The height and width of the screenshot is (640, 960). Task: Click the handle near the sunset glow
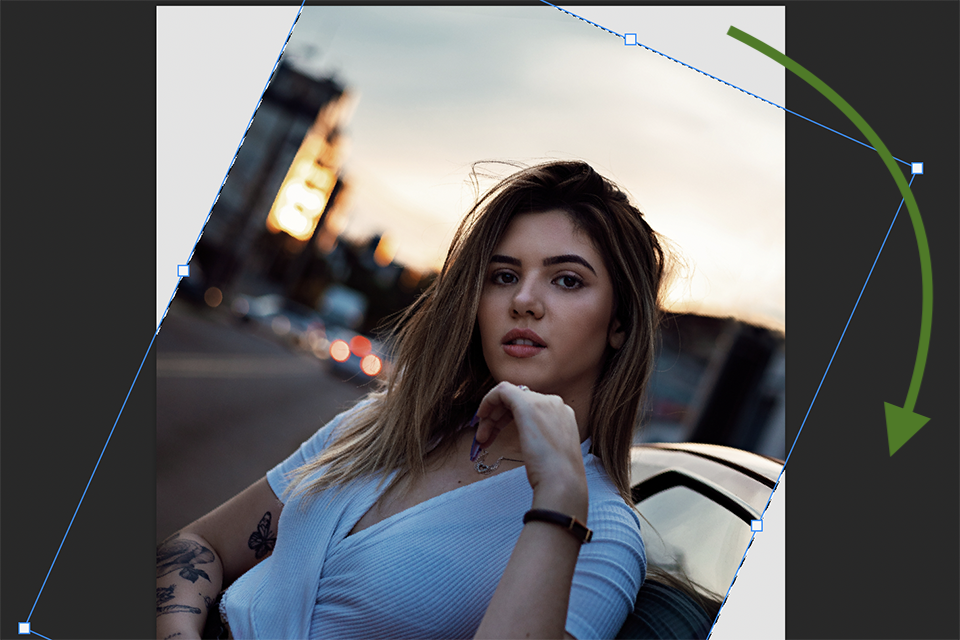pyautogui.click(x=185, y=268)
